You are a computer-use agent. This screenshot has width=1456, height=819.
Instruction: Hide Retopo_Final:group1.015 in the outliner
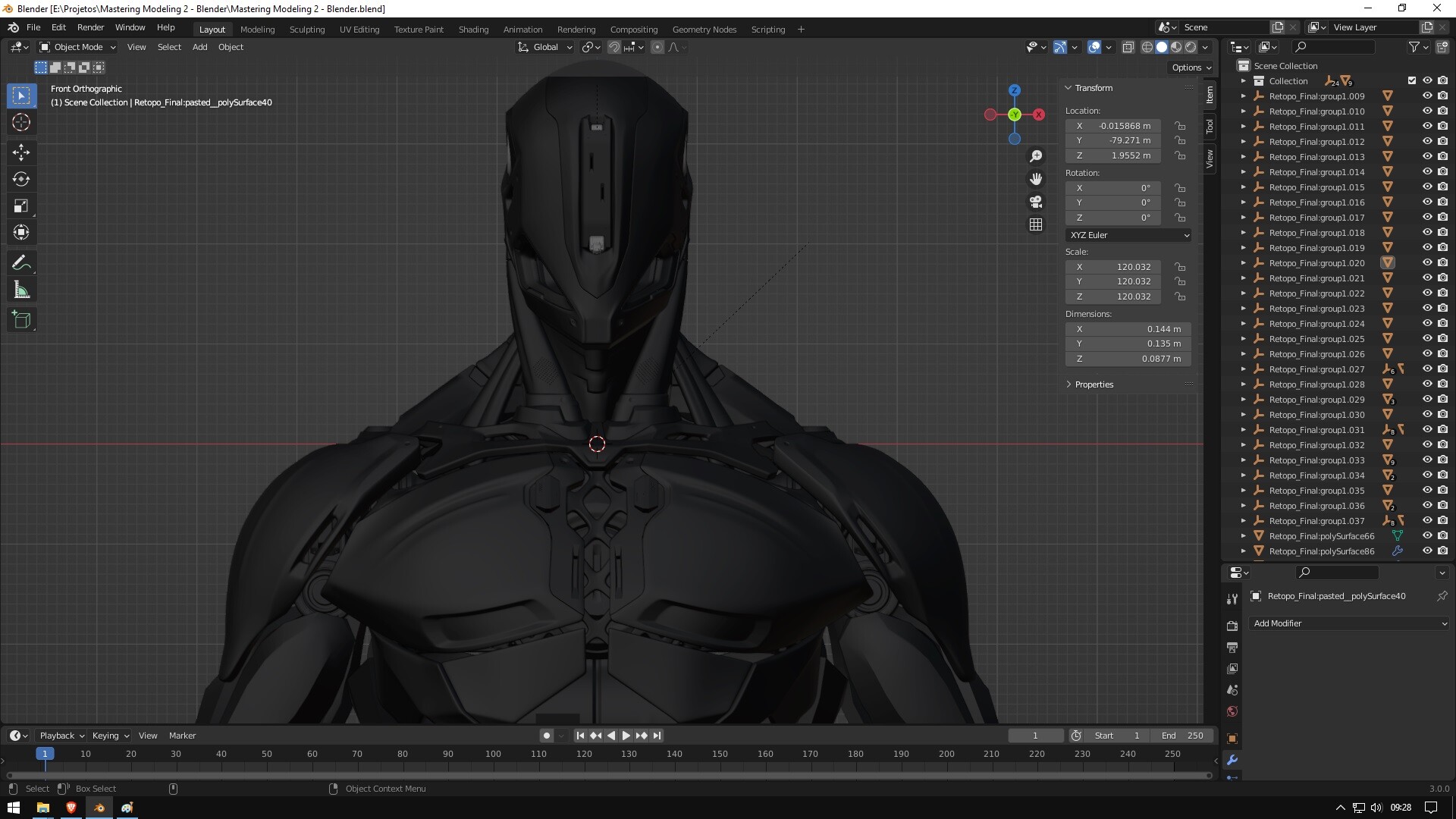tap(1428, 187)
